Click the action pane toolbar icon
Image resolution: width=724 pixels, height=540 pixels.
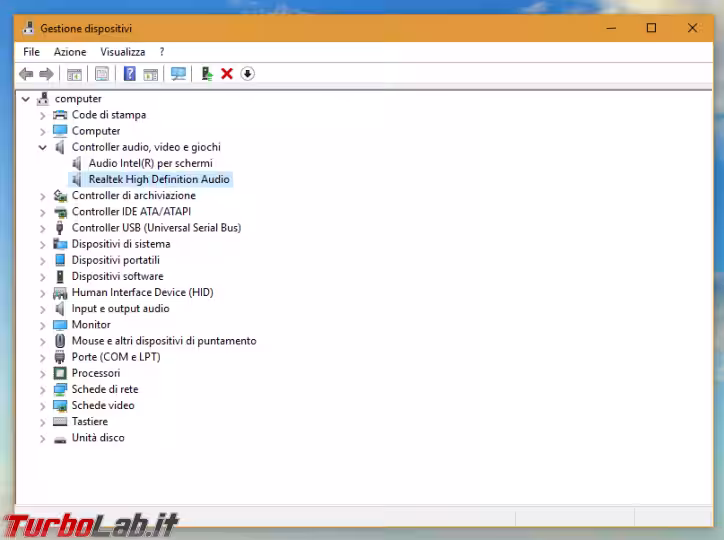pyautogui.click(x=151, y=74)
